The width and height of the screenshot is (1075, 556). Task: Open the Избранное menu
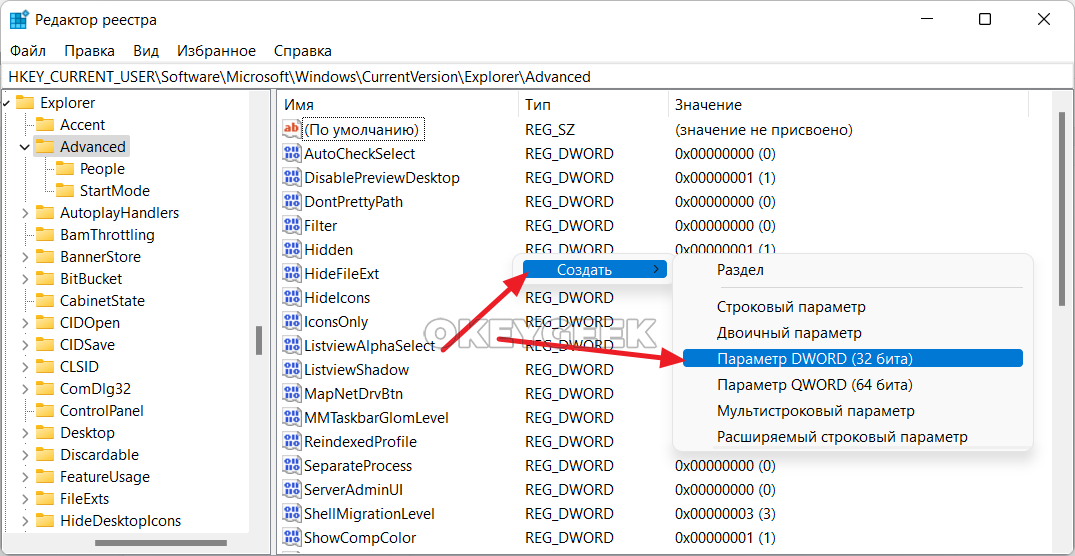(x=216, y=50)
